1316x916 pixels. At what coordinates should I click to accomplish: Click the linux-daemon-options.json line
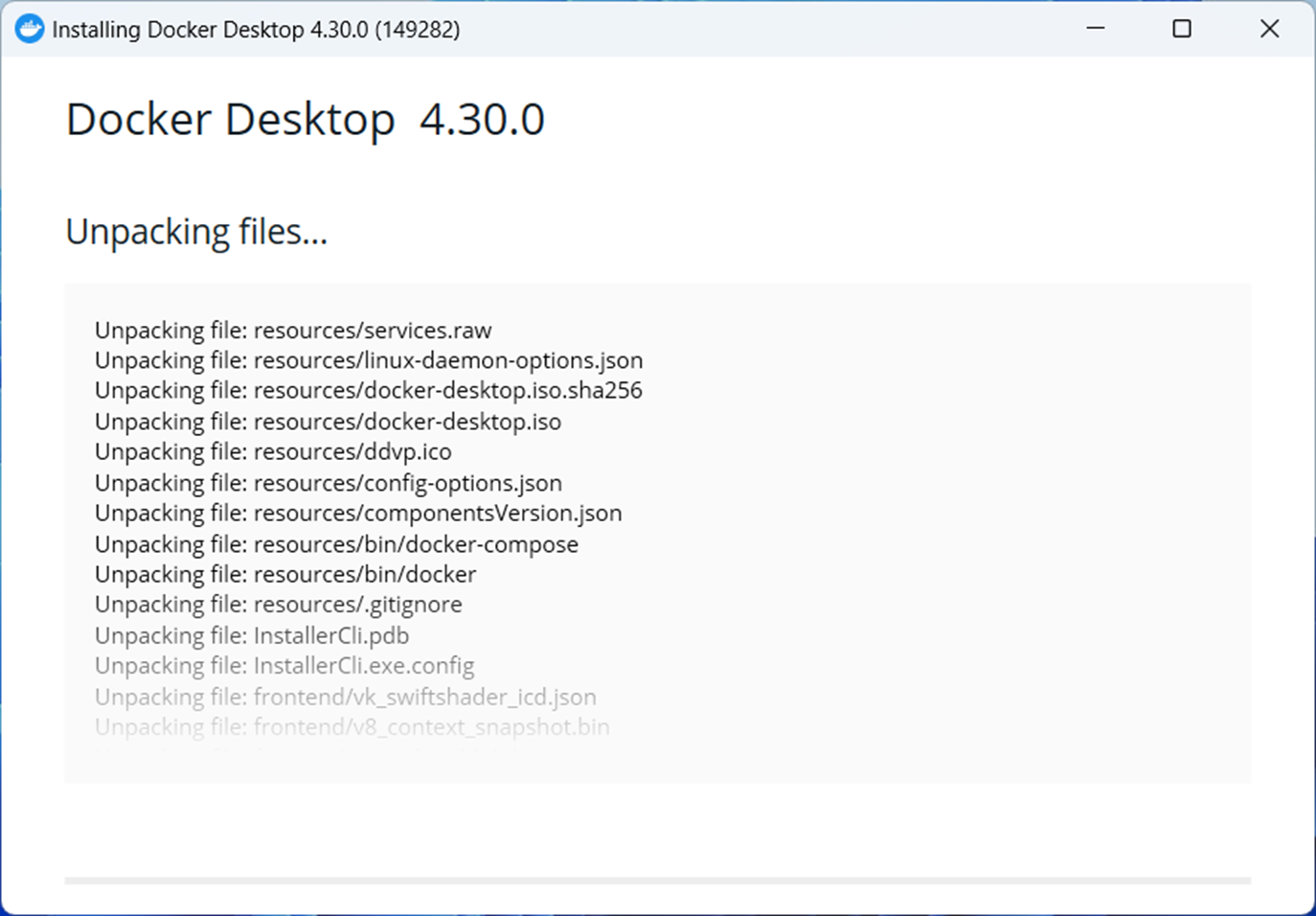[x=368, y=359]
